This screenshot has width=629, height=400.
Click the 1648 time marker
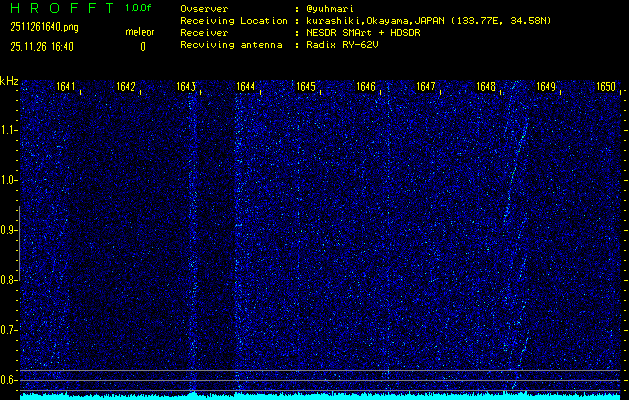[486, 87]
